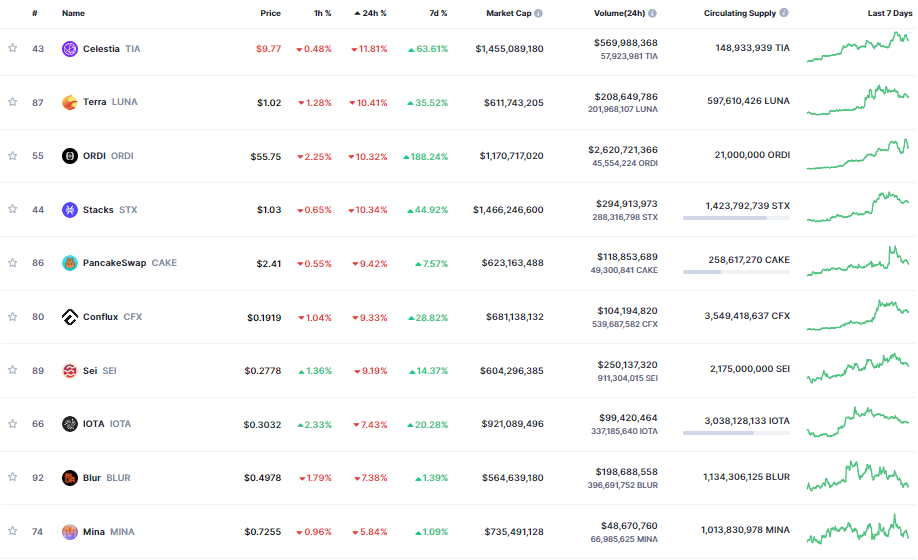The width and height of the screenshot is (918, 560).
Task: Open the PancakeSwap bunny logo
Action: coord(70,263)
